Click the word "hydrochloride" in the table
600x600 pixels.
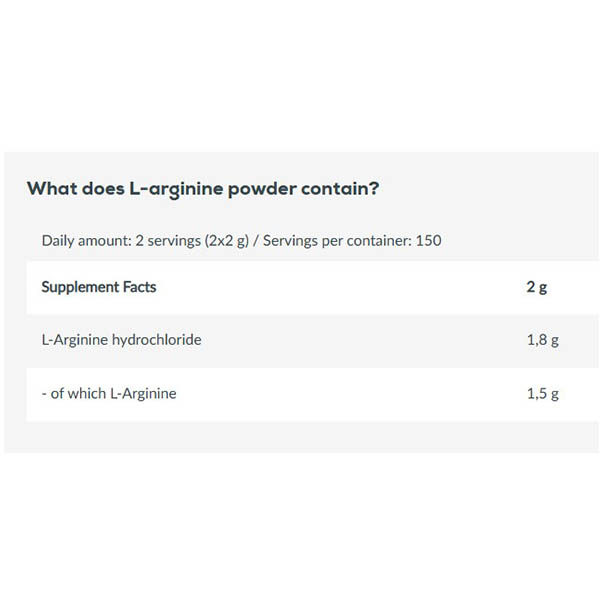click(x=156, y=340)
